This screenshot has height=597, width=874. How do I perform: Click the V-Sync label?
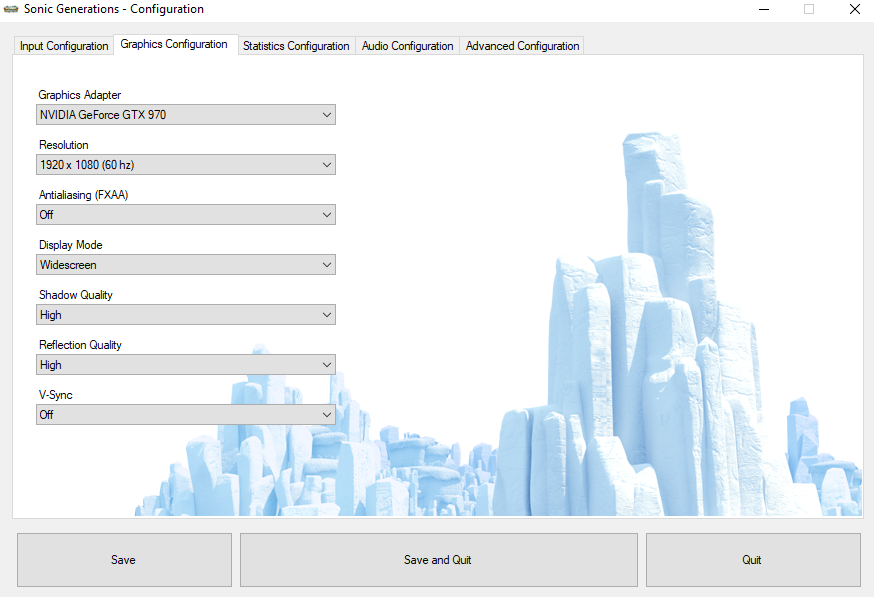click(x=56, y=395)
